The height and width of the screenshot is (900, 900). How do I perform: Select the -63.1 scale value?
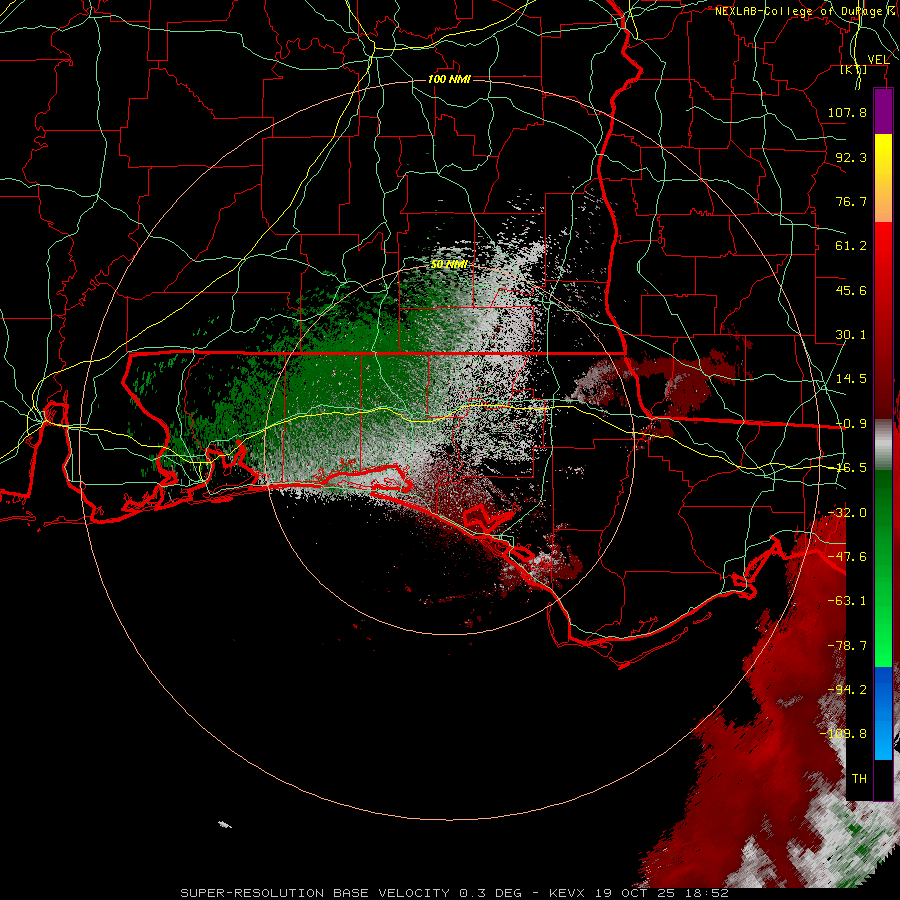click(847, 601)
